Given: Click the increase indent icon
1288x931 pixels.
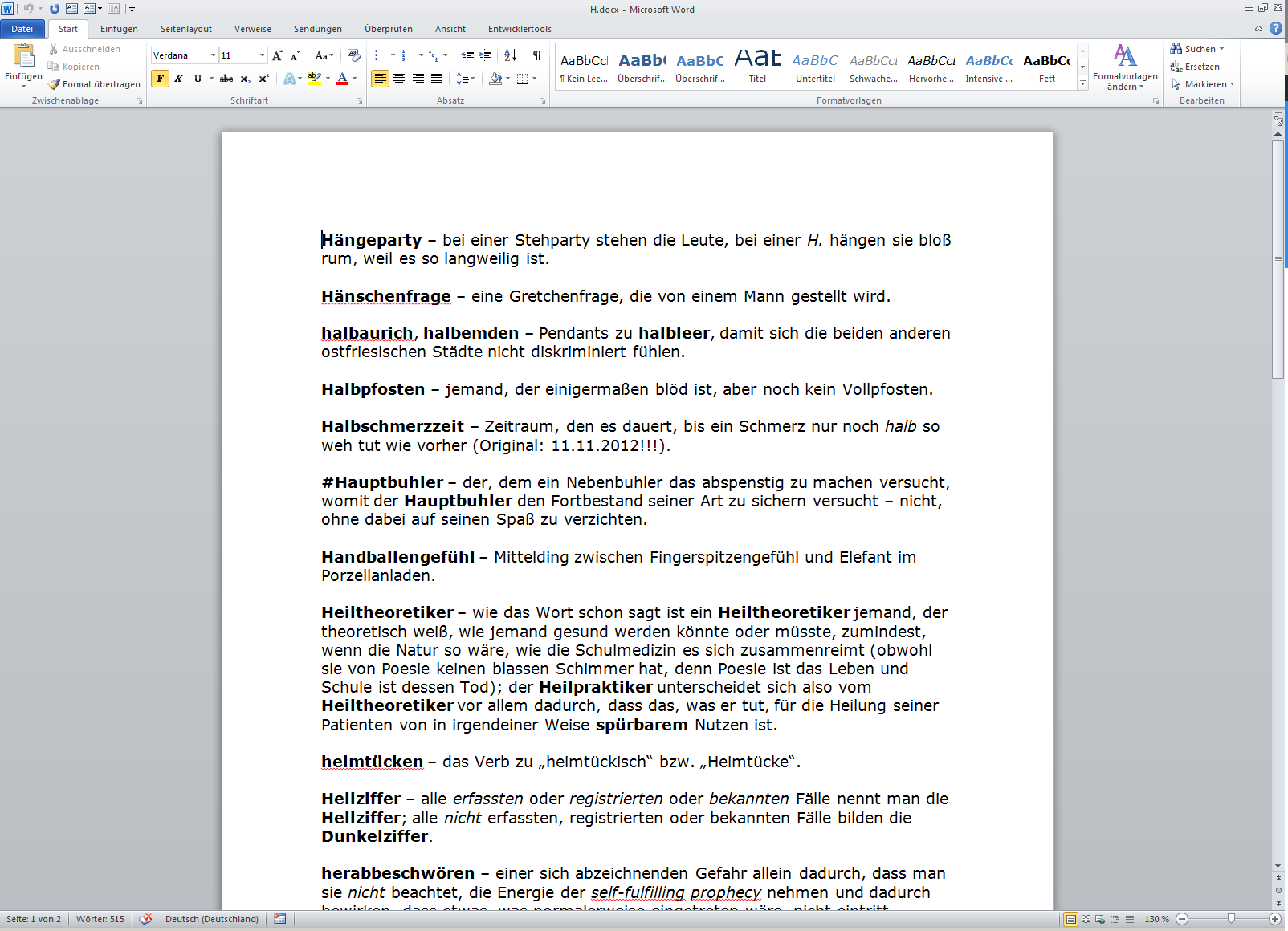Looking at the screenshot, I should (486, 55).
